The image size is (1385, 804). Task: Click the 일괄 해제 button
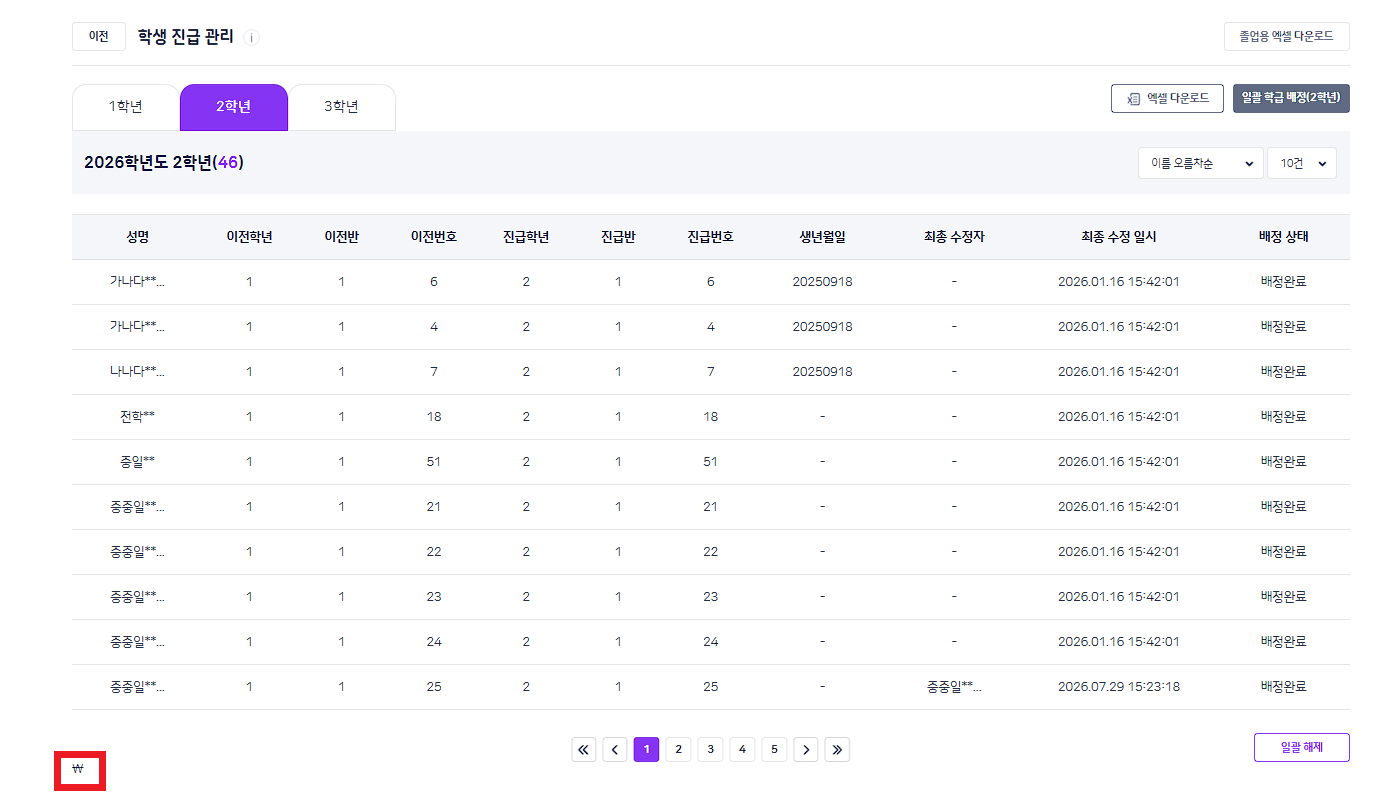point(1302,747)
